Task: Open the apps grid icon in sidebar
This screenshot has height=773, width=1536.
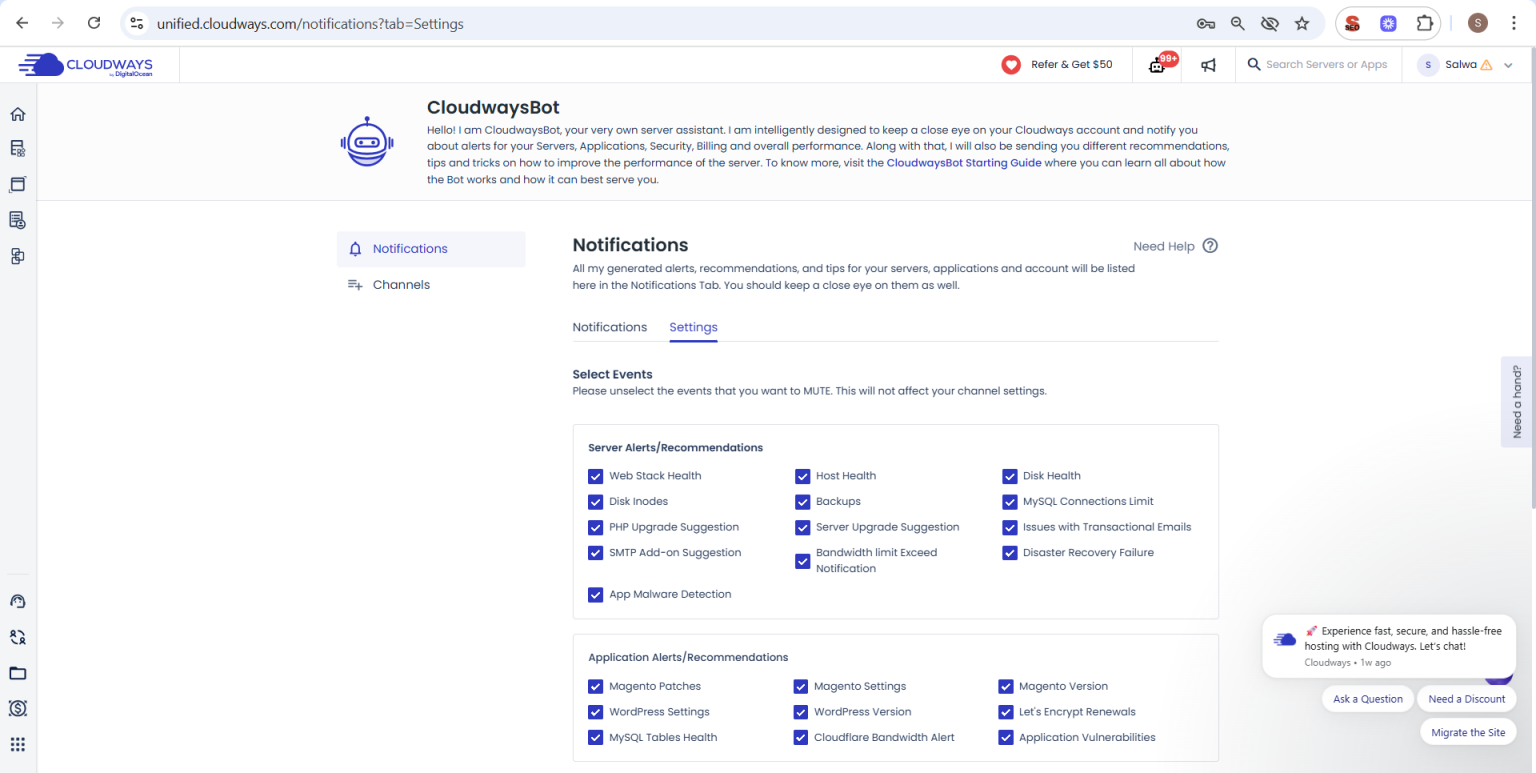Action: [x=18, y=744]
